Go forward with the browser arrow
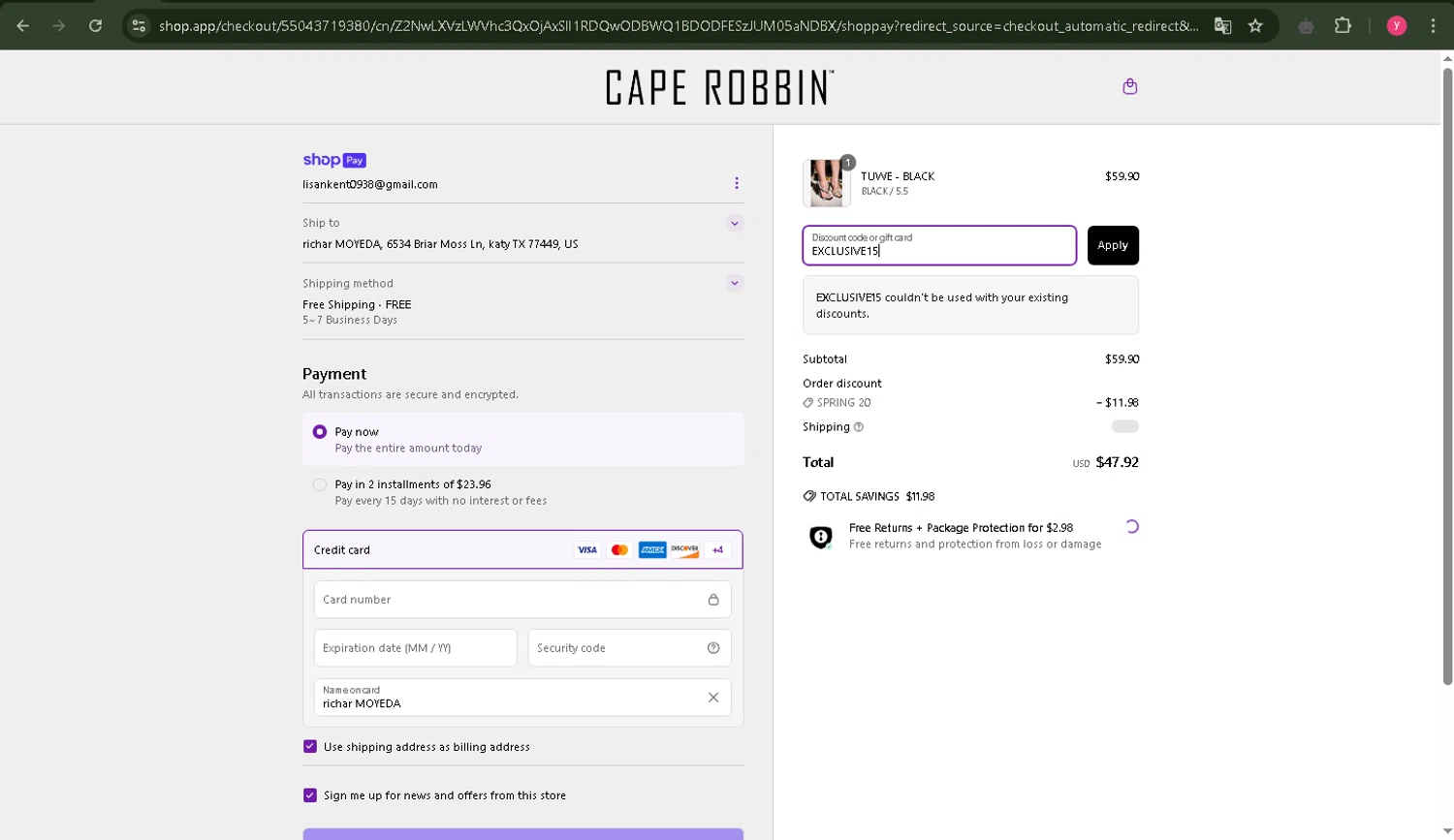Viewport: 1454px width, 840px height. point(59,26)
